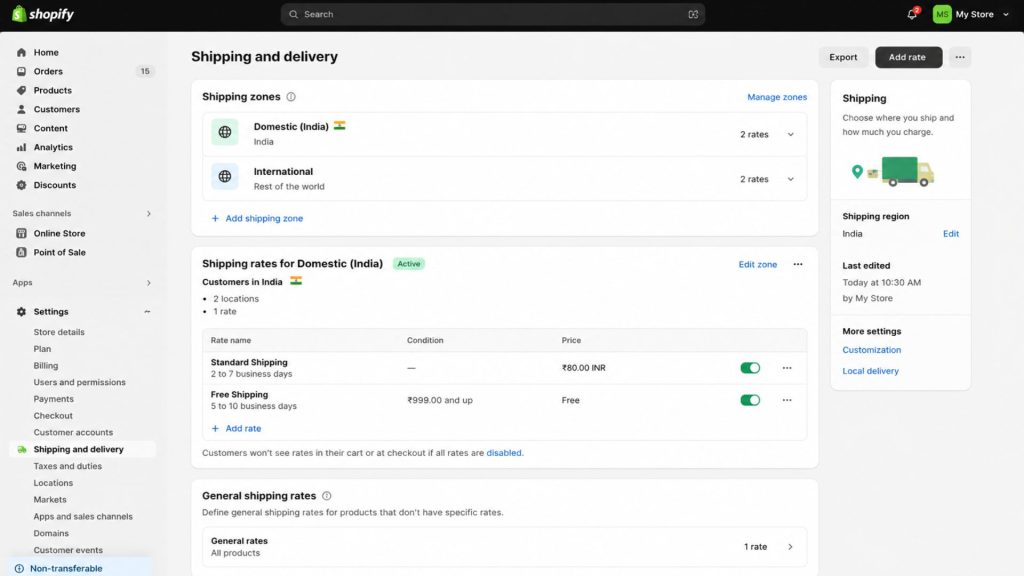Click the search scan icon in search bar
Image resolution: width=1024 pixels, height=576 pixels.
[693, 14]
